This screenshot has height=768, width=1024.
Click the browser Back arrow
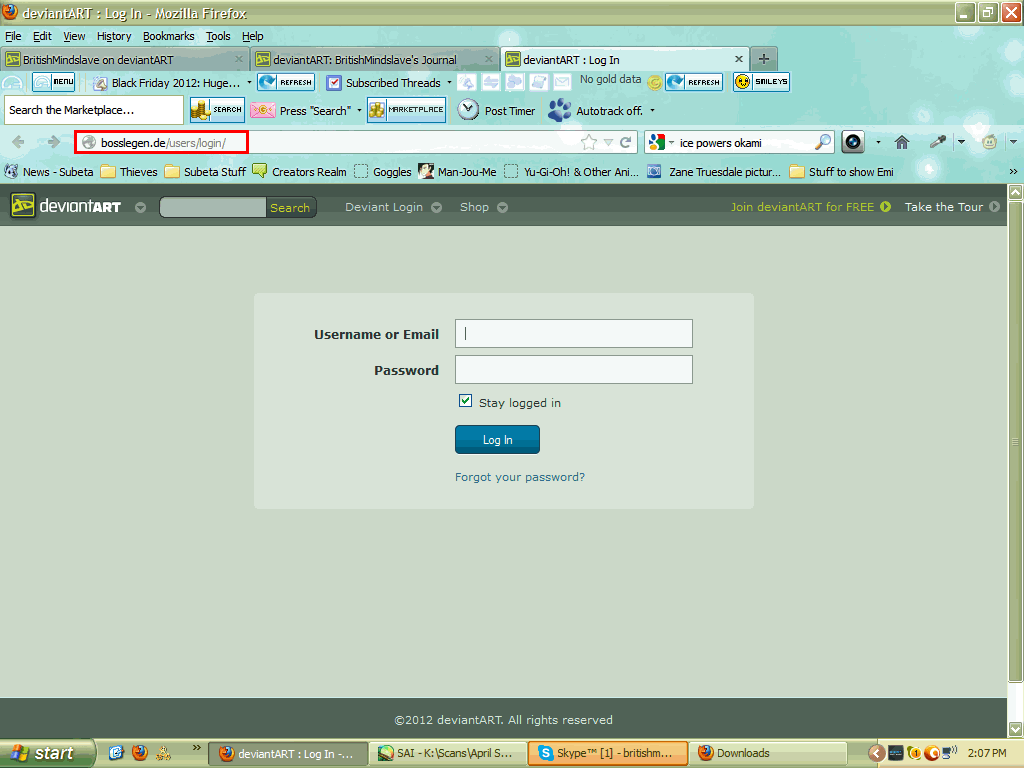[18, 142]
